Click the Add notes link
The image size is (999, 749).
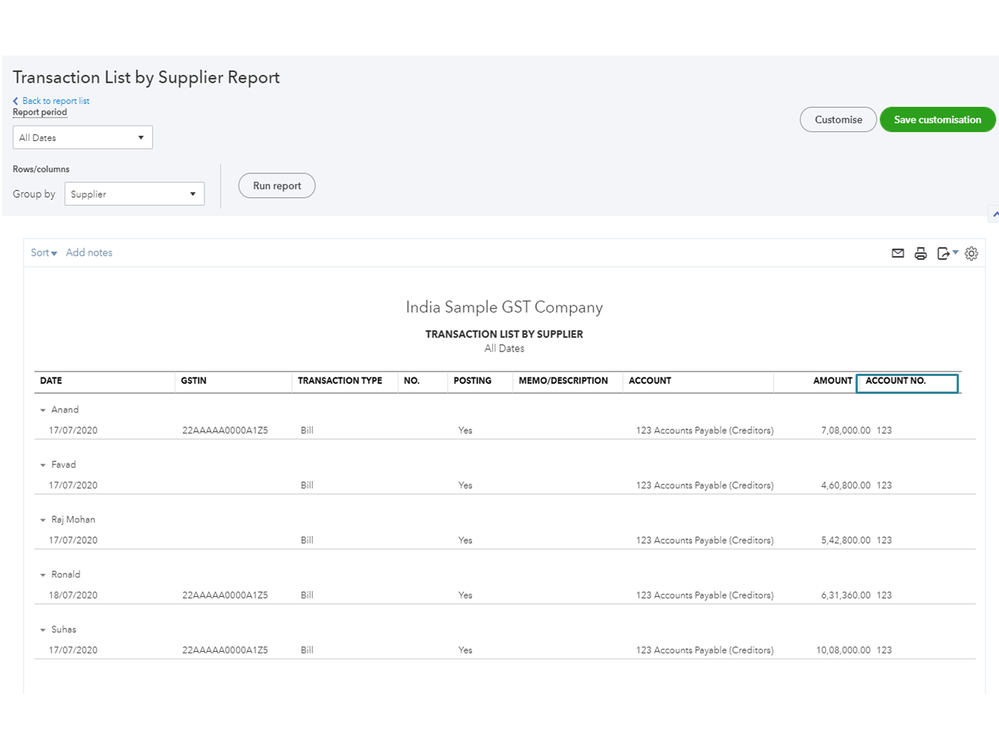(x=89, y=253)
